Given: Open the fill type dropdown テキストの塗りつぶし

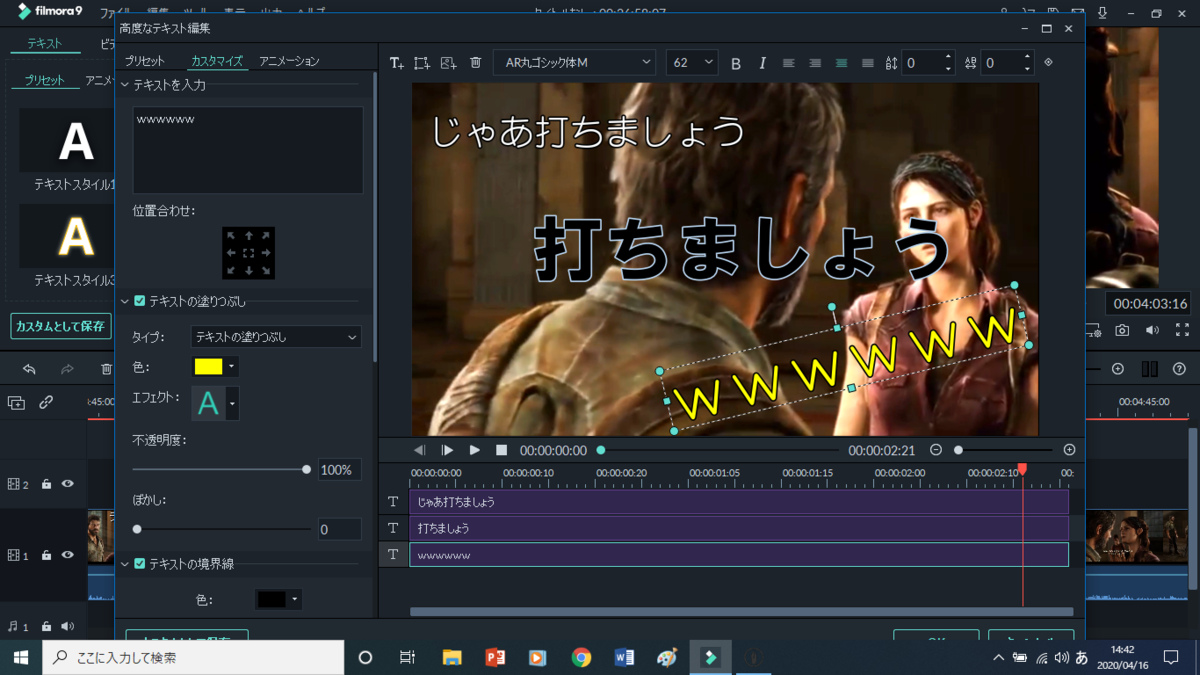Looking at the screenshot, I should click(276, 337).
